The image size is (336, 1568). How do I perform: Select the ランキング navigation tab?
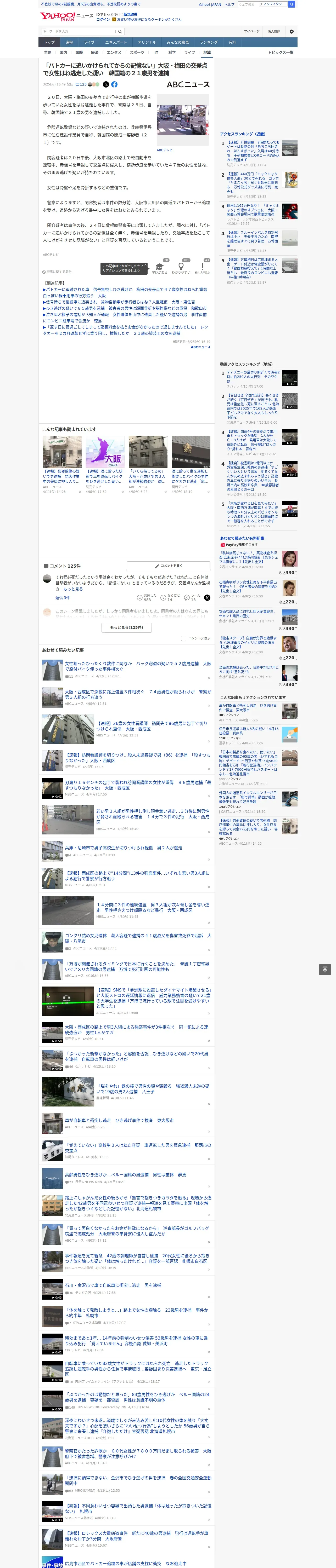tap(209, 43)
